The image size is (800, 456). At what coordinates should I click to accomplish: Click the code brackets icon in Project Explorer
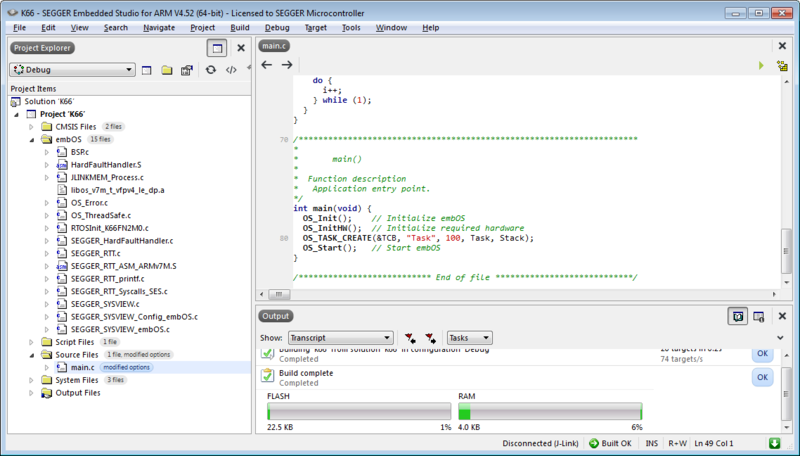pyautogui.click(x=231, y=70)
